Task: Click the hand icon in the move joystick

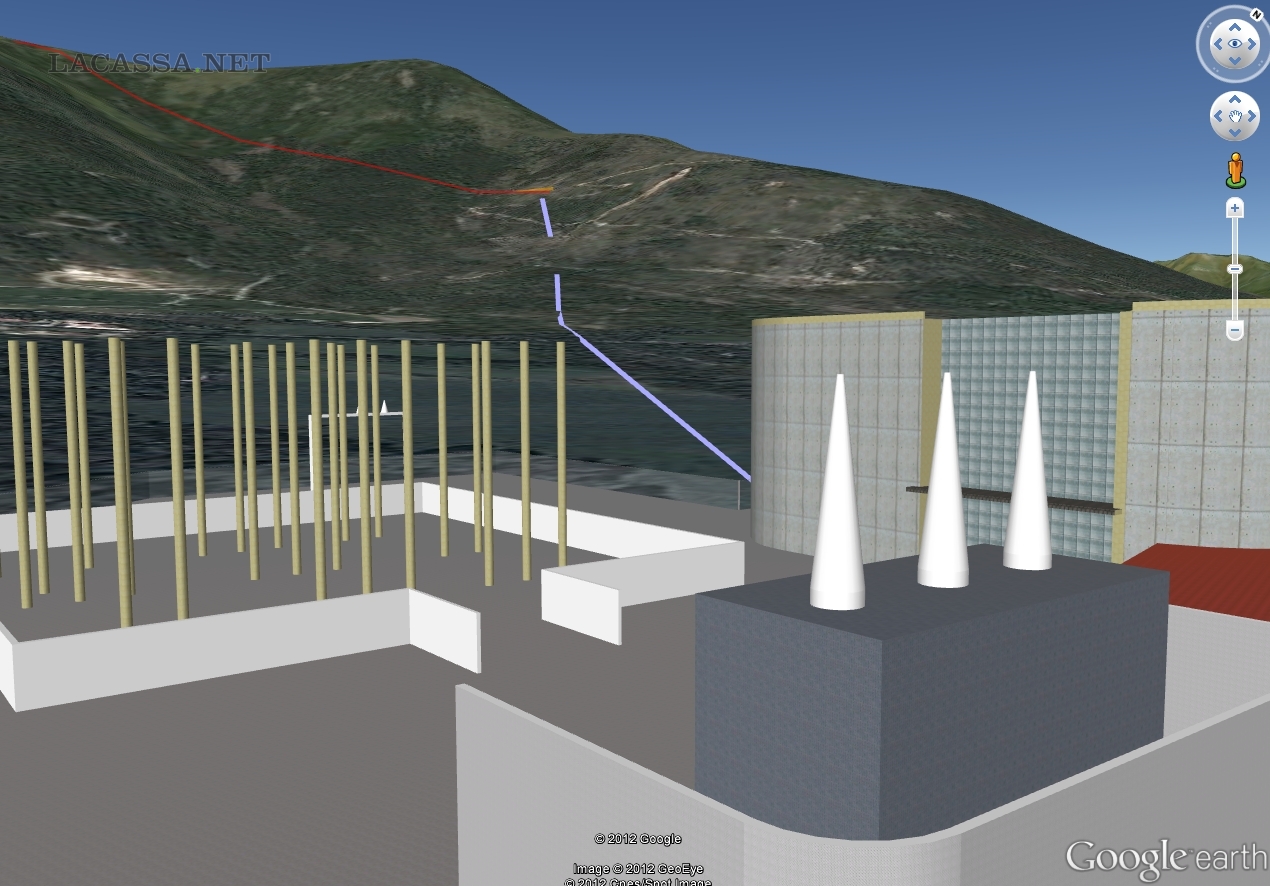Action: tap(1235, 116)
